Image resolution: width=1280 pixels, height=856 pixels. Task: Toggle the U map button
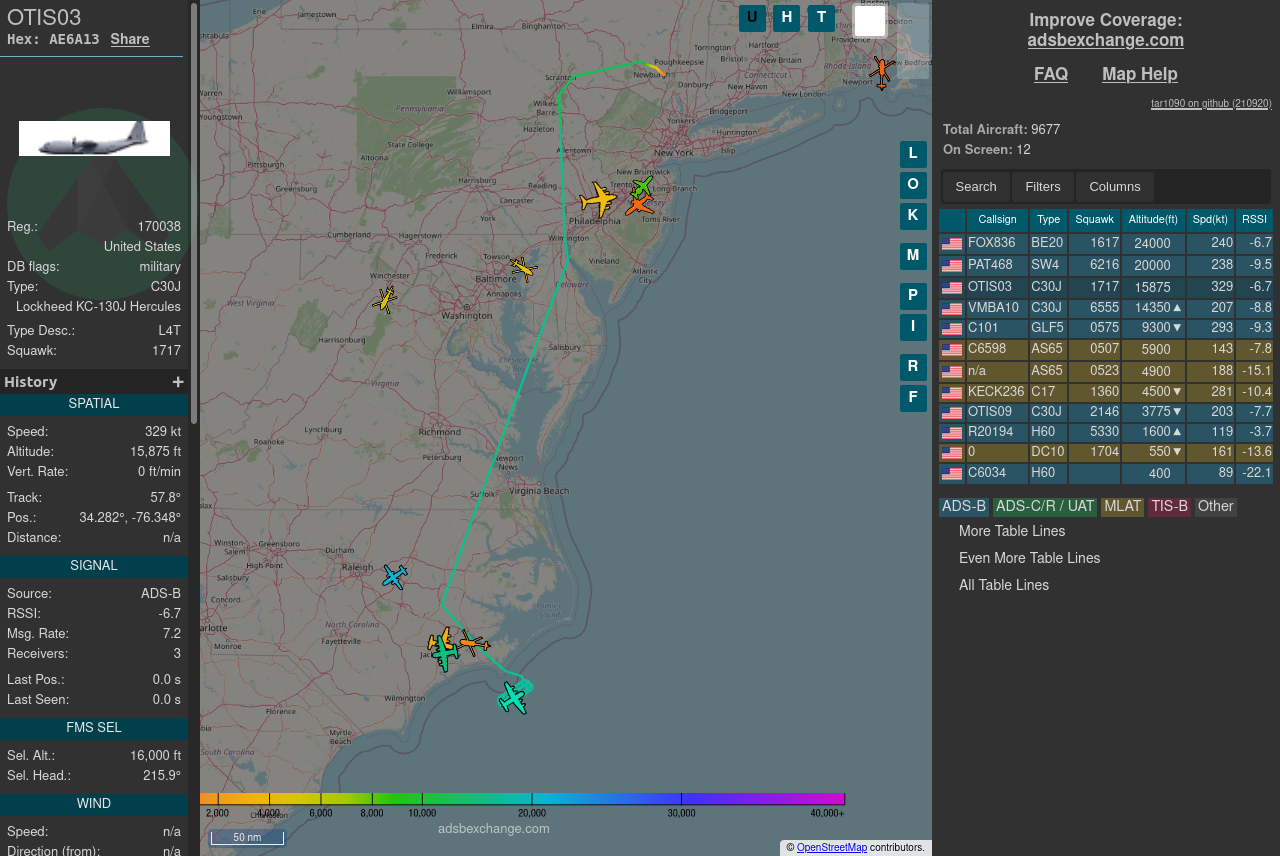tap(752, 18)
